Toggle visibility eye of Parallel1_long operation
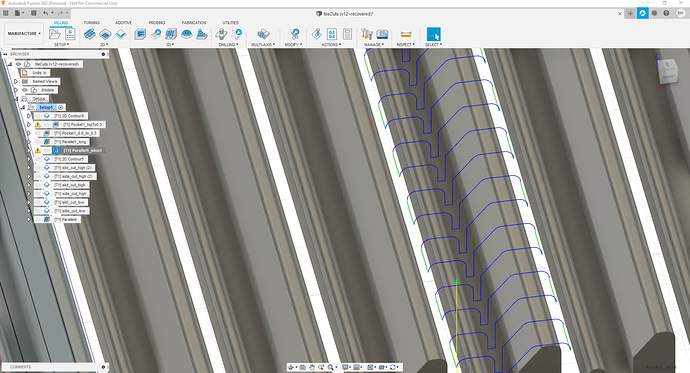Viewport: 690px width, 373px height. click(x=38, y=142)
